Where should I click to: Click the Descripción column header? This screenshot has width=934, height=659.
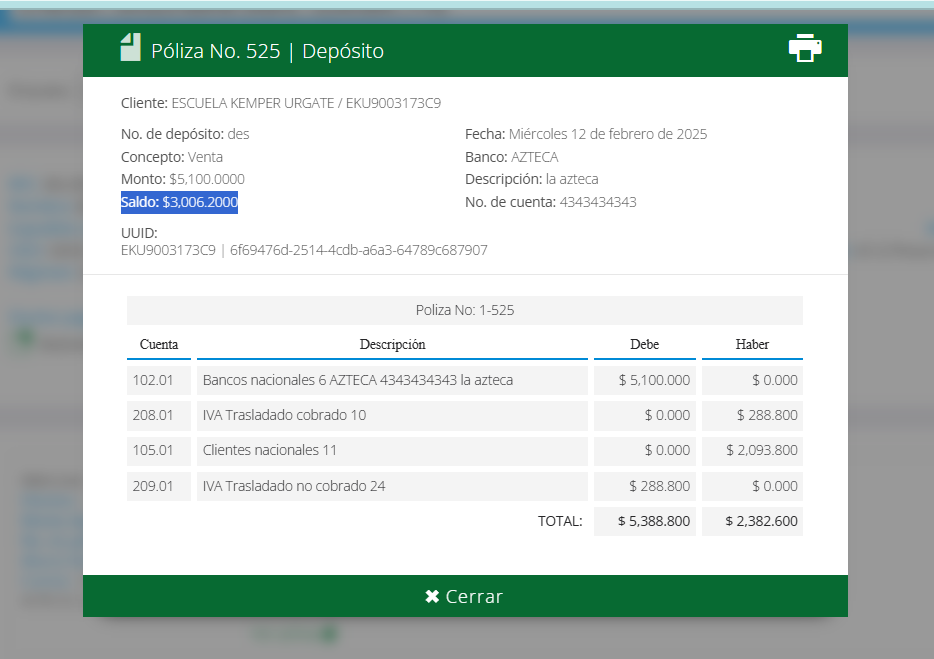click(x=392, y=345)
